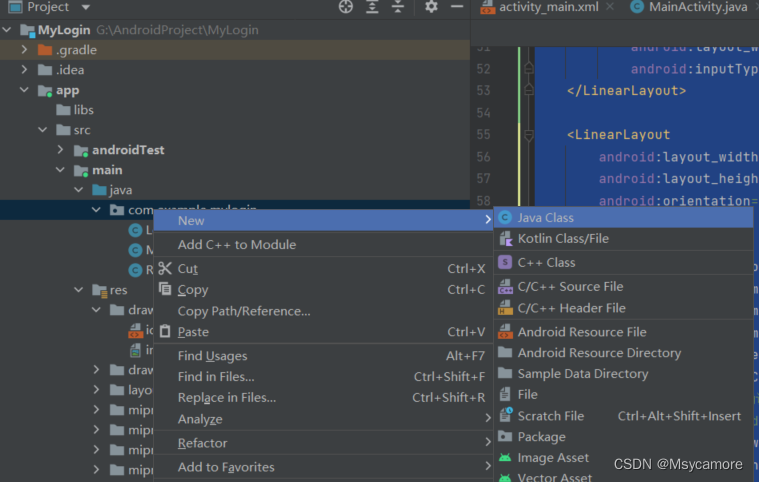Click the Expand All icon in Project toolbar
The image size is (759, 482).
coord(372,7)
